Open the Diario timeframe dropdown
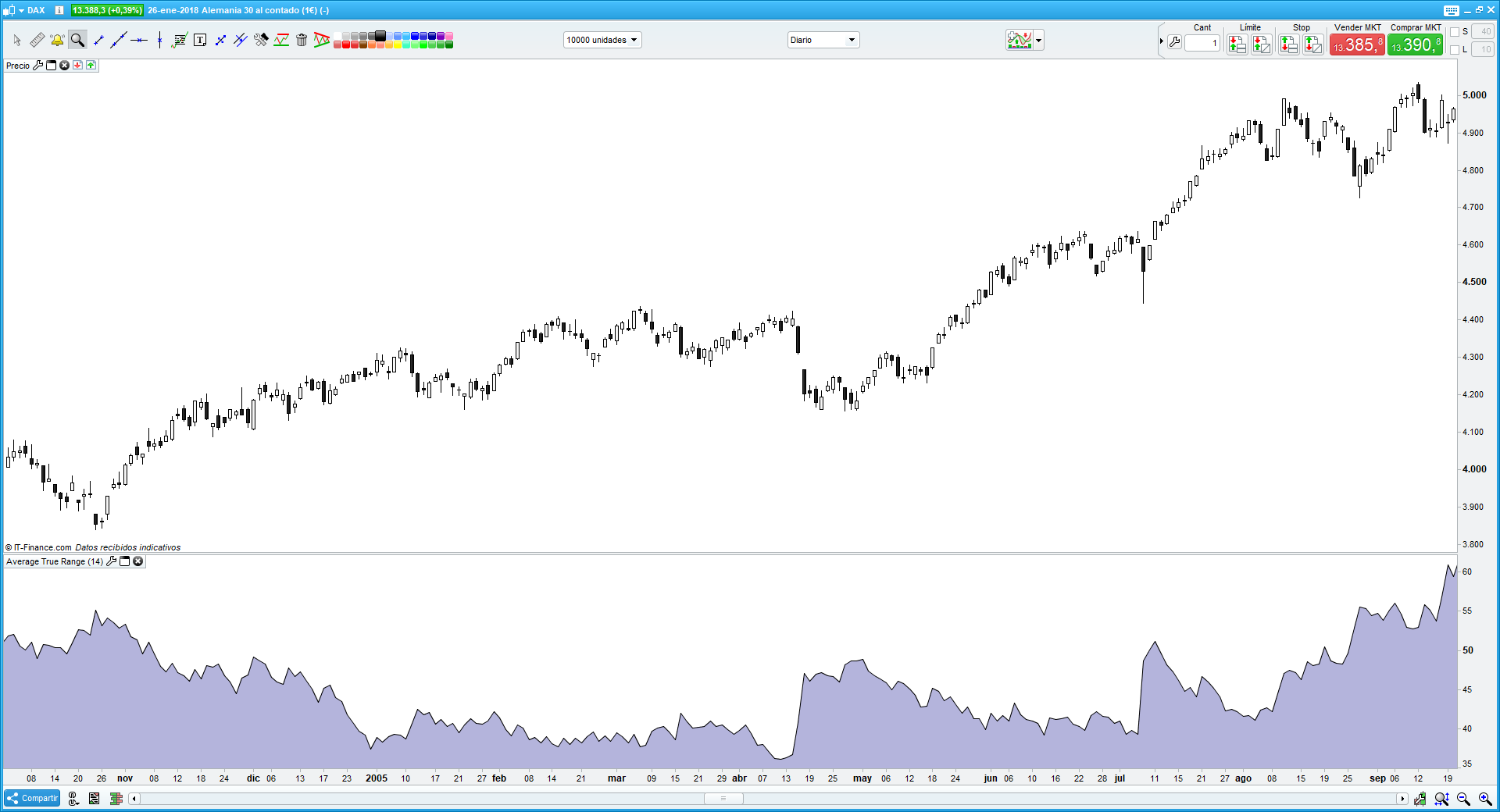1500x812 pixels. 823,40
